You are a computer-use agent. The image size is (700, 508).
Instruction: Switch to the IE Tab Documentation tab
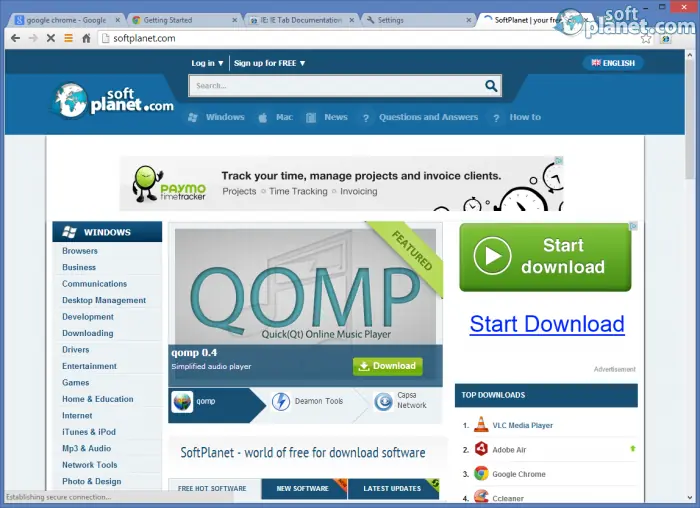[x=300, y=20]
